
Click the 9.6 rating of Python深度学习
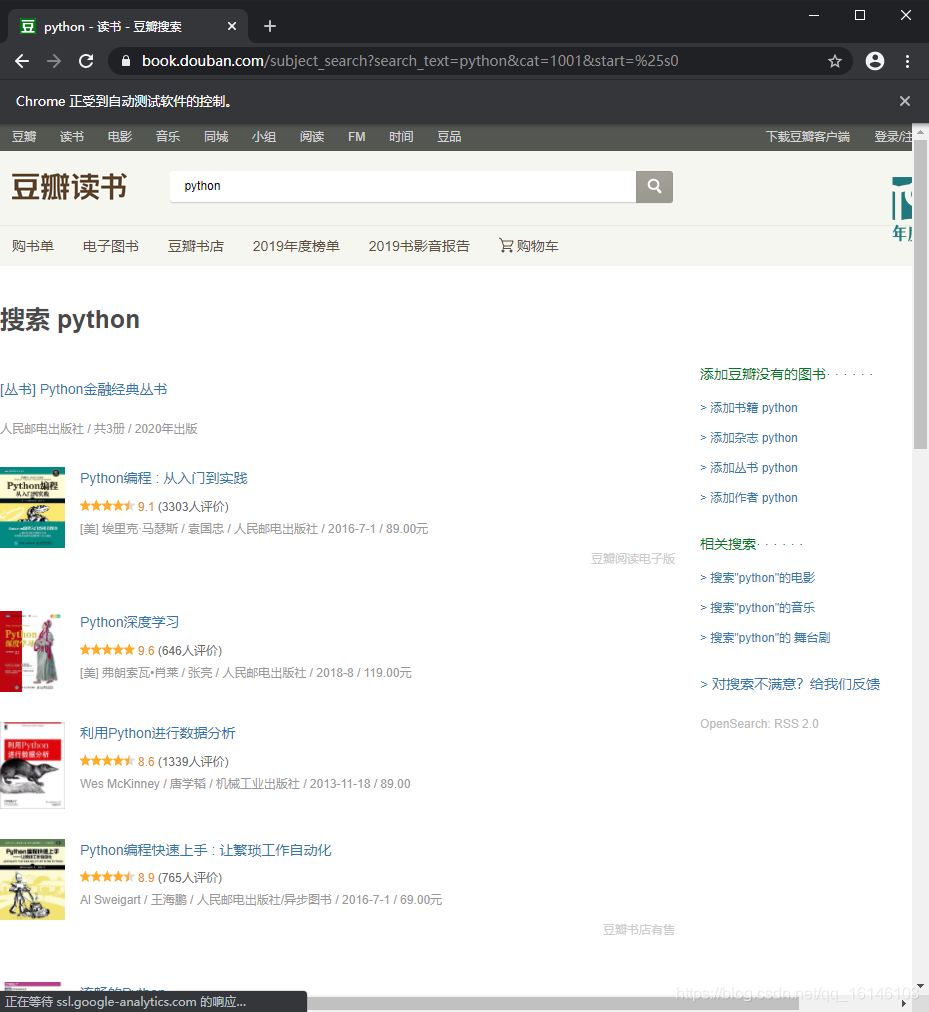pyautogui.click(x=146, y=651)
